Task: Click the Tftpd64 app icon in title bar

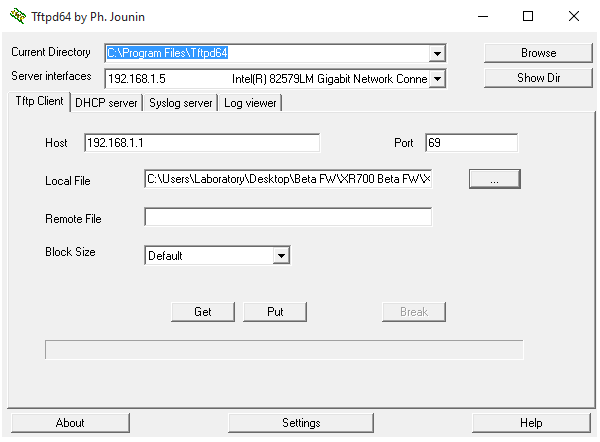Action: tap(17, 16)
